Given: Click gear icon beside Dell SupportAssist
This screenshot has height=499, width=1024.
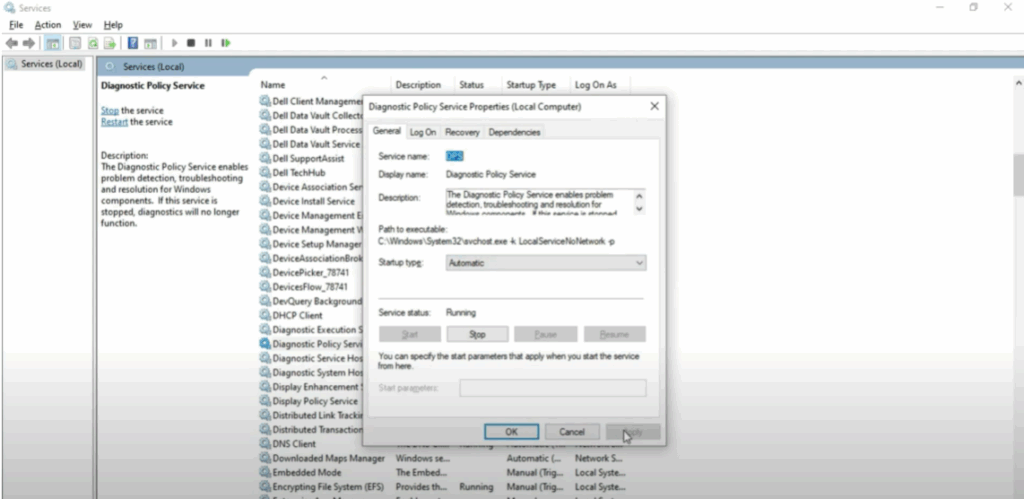Looking at the screenshot, I should 264,158.
